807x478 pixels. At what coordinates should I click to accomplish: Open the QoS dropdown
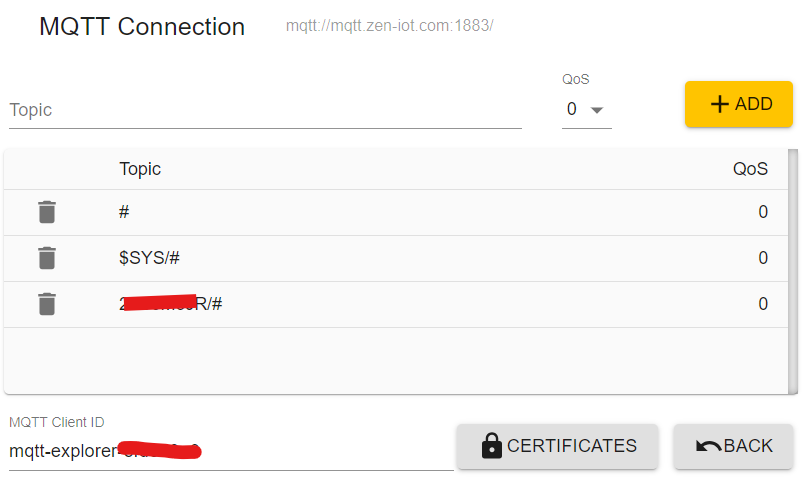pyautogui.click(x=585, y=109)
